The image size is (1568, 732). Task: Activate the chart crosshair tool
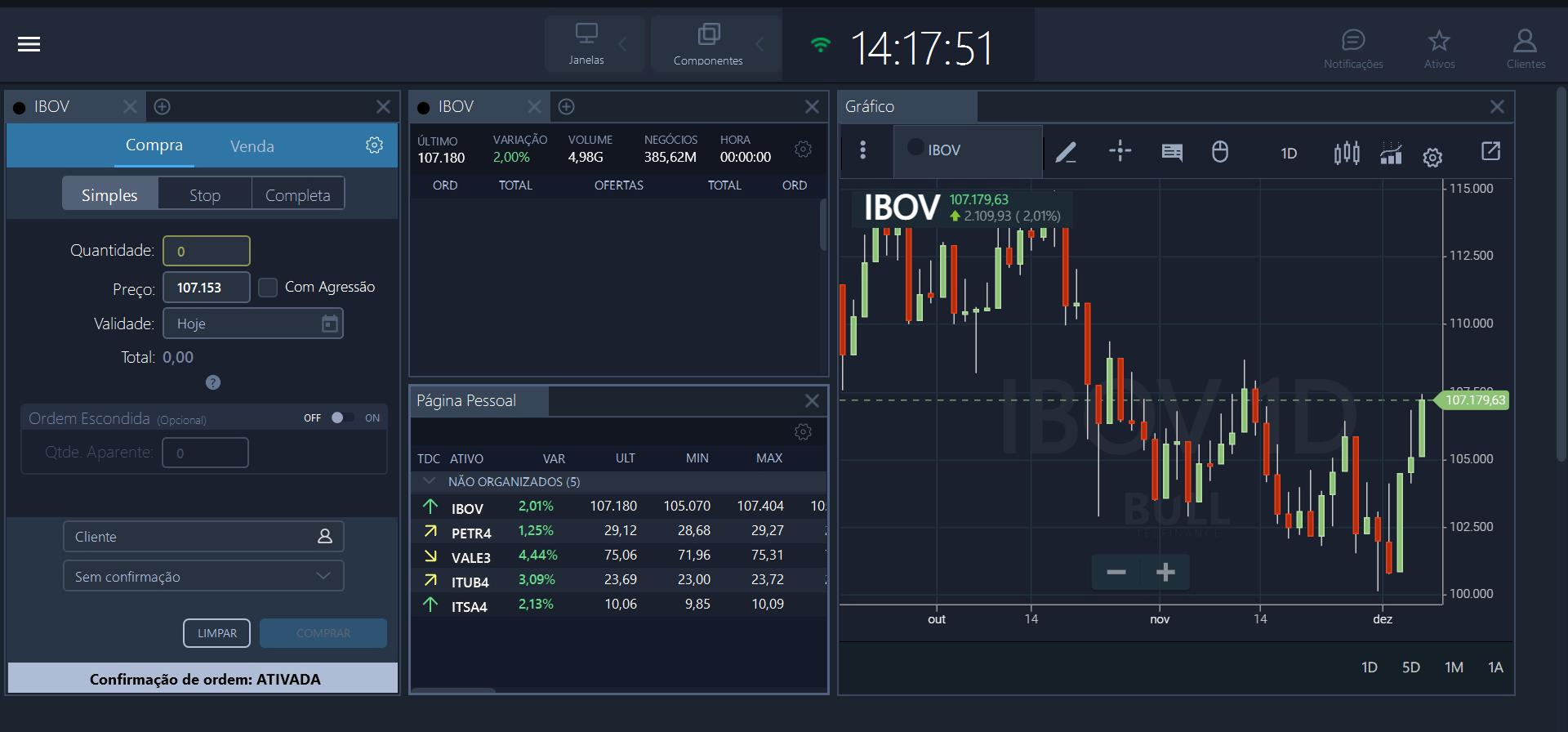point(1120,150)
